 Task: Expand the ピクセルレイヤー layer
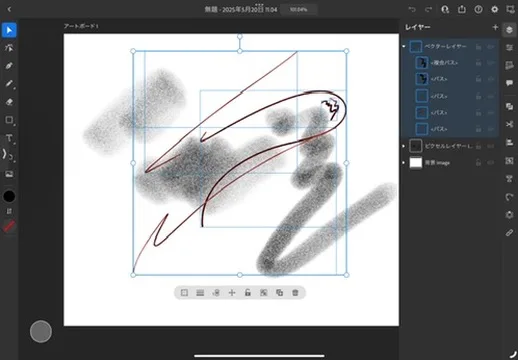404,146
